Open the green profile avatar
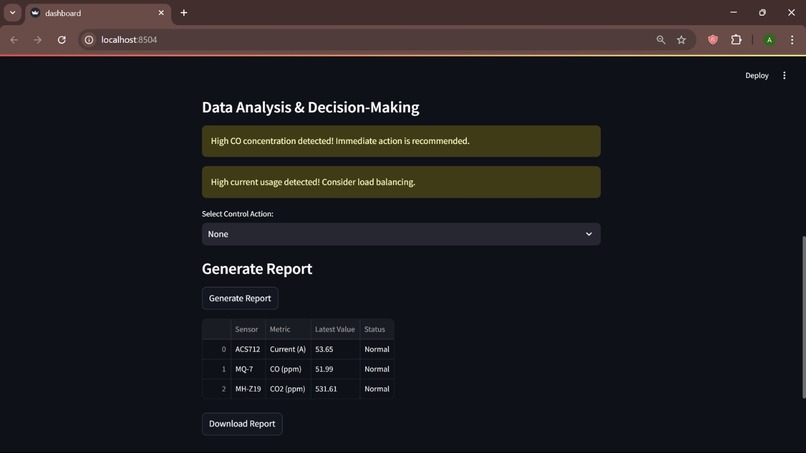Viewport: 806px width, 453px height. (x=769, y=40)
